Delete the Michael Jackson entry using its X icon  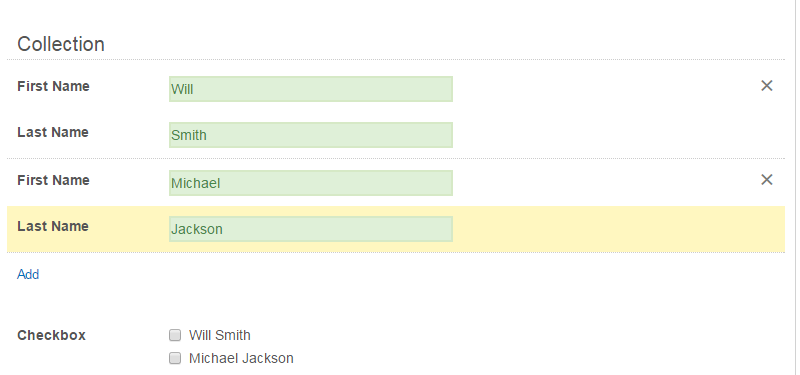766,180
